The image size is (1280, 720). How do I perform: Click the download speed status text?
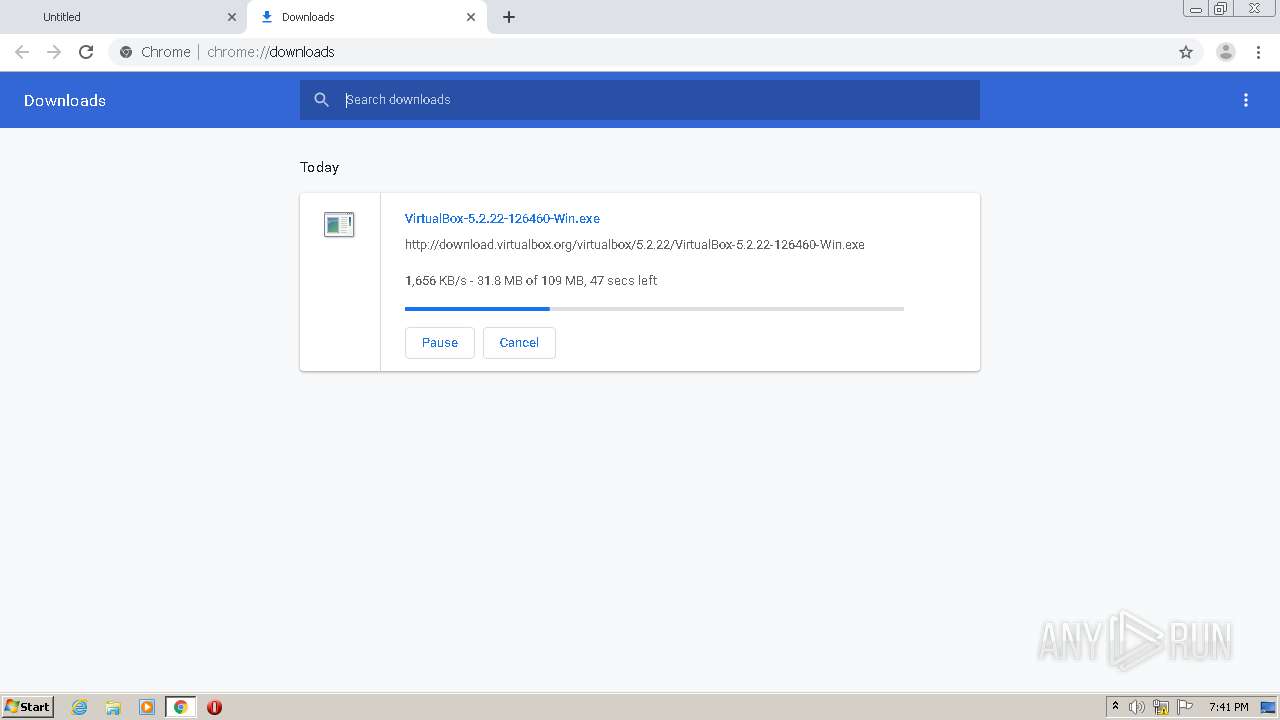coord(531,280)
